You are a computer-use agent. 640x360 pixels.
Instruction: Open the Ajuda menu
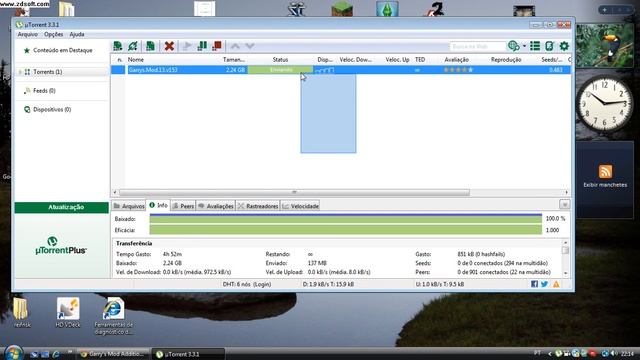(x=77, y=34)
